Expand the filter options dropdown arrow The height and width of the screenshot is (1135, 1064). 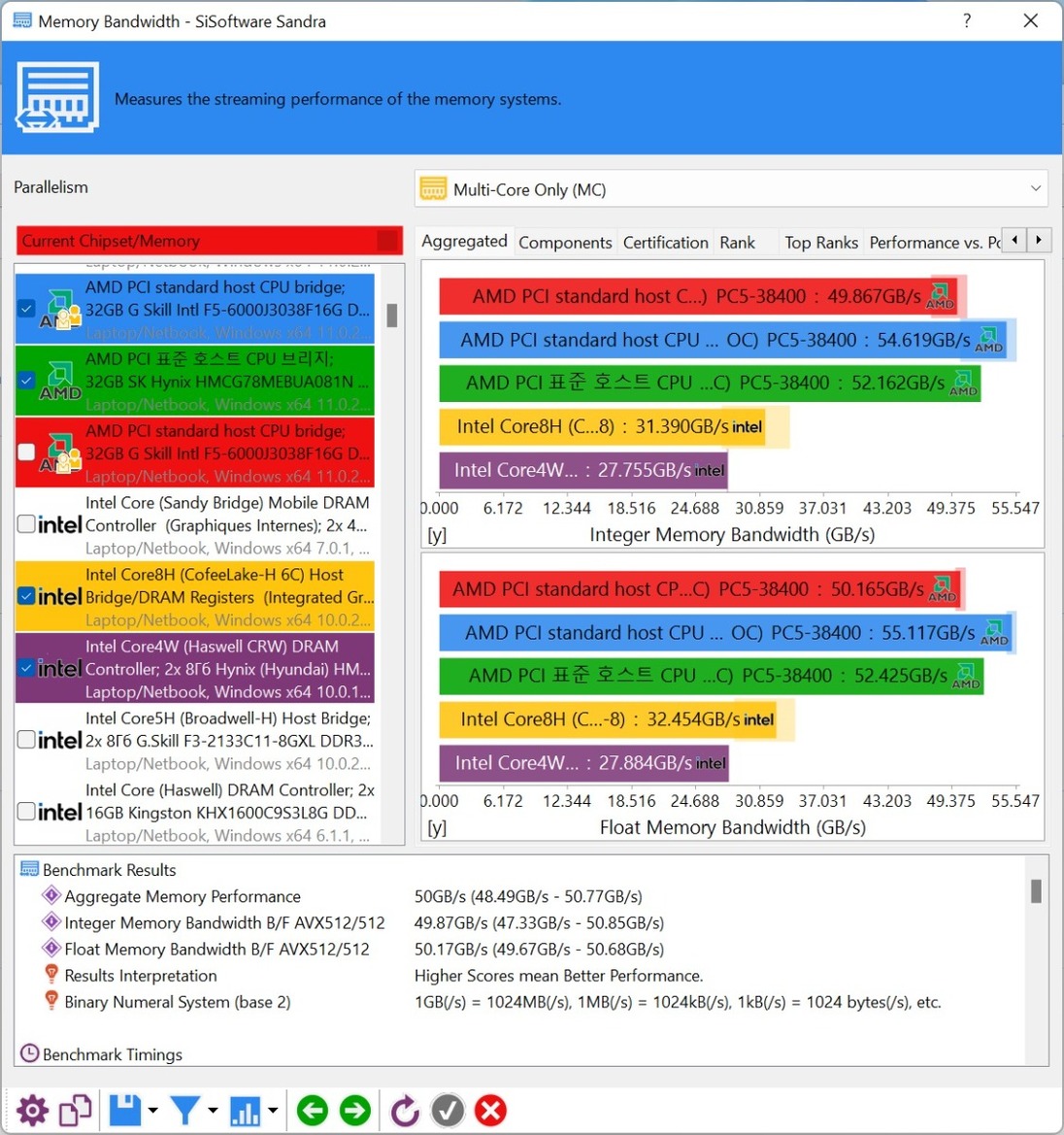tap(212, 1111)
